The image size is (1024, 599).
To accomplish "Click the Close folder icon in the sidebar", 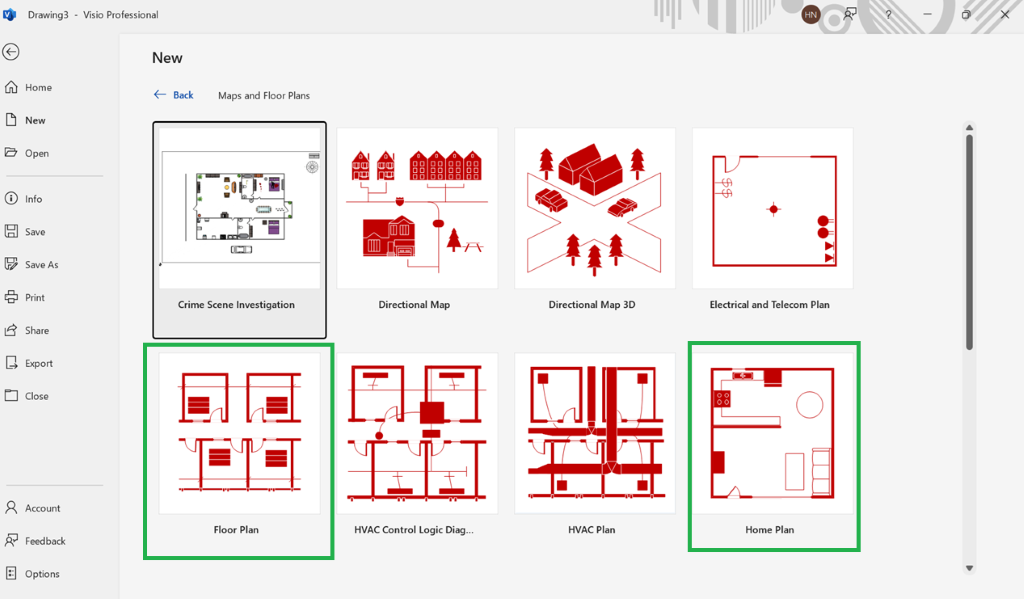I will (x=11, y=395).
